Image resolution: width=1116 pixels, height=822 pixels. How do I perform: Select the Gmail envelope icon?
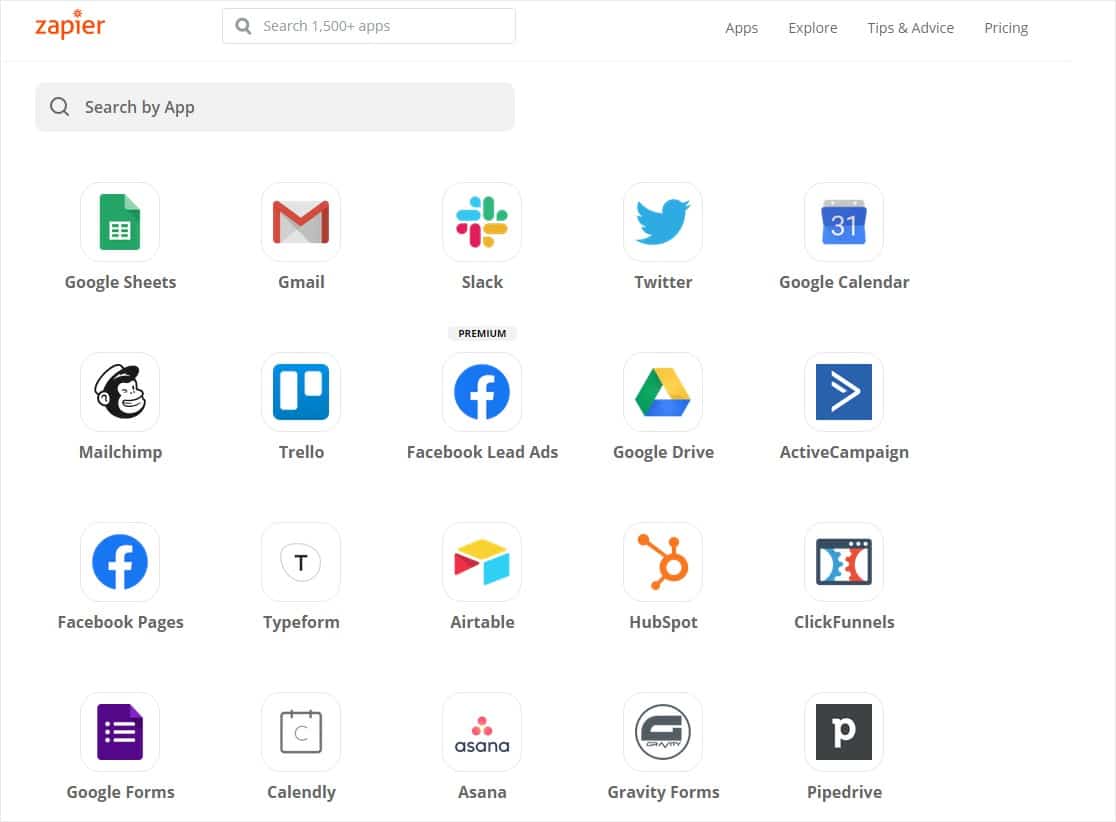point(301,222)
